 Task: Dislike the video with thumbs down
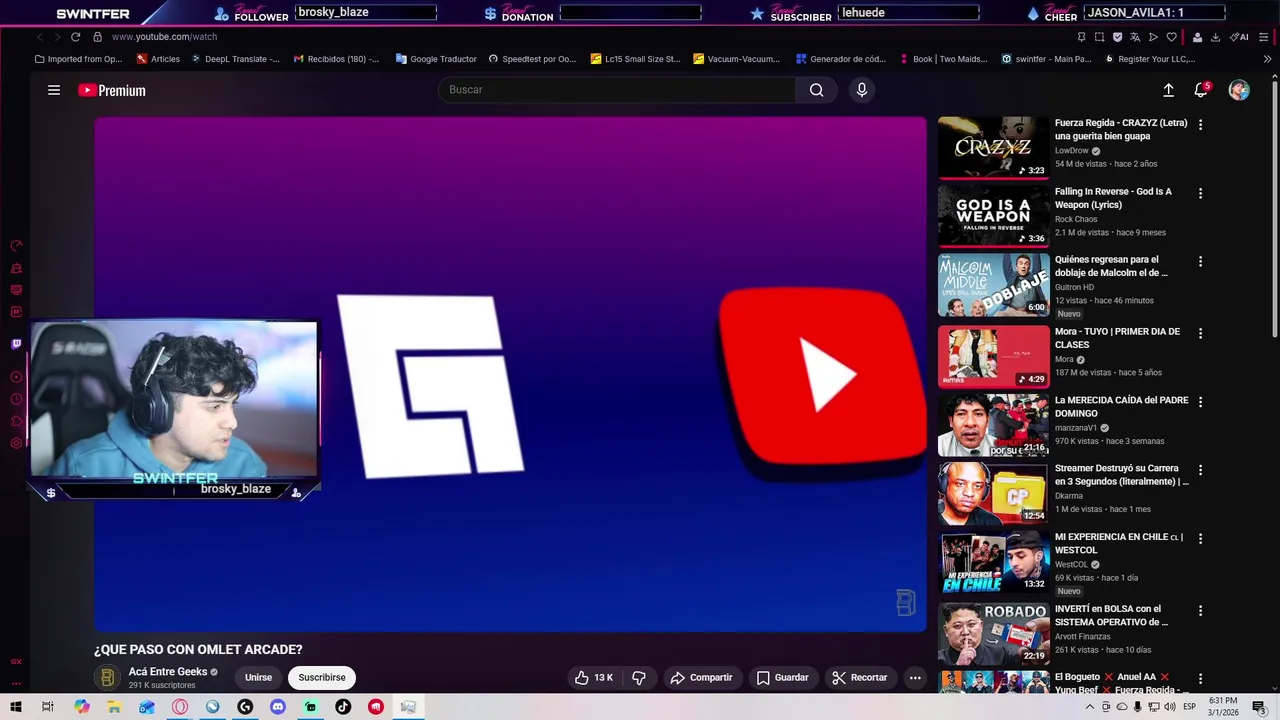(639, 677)
